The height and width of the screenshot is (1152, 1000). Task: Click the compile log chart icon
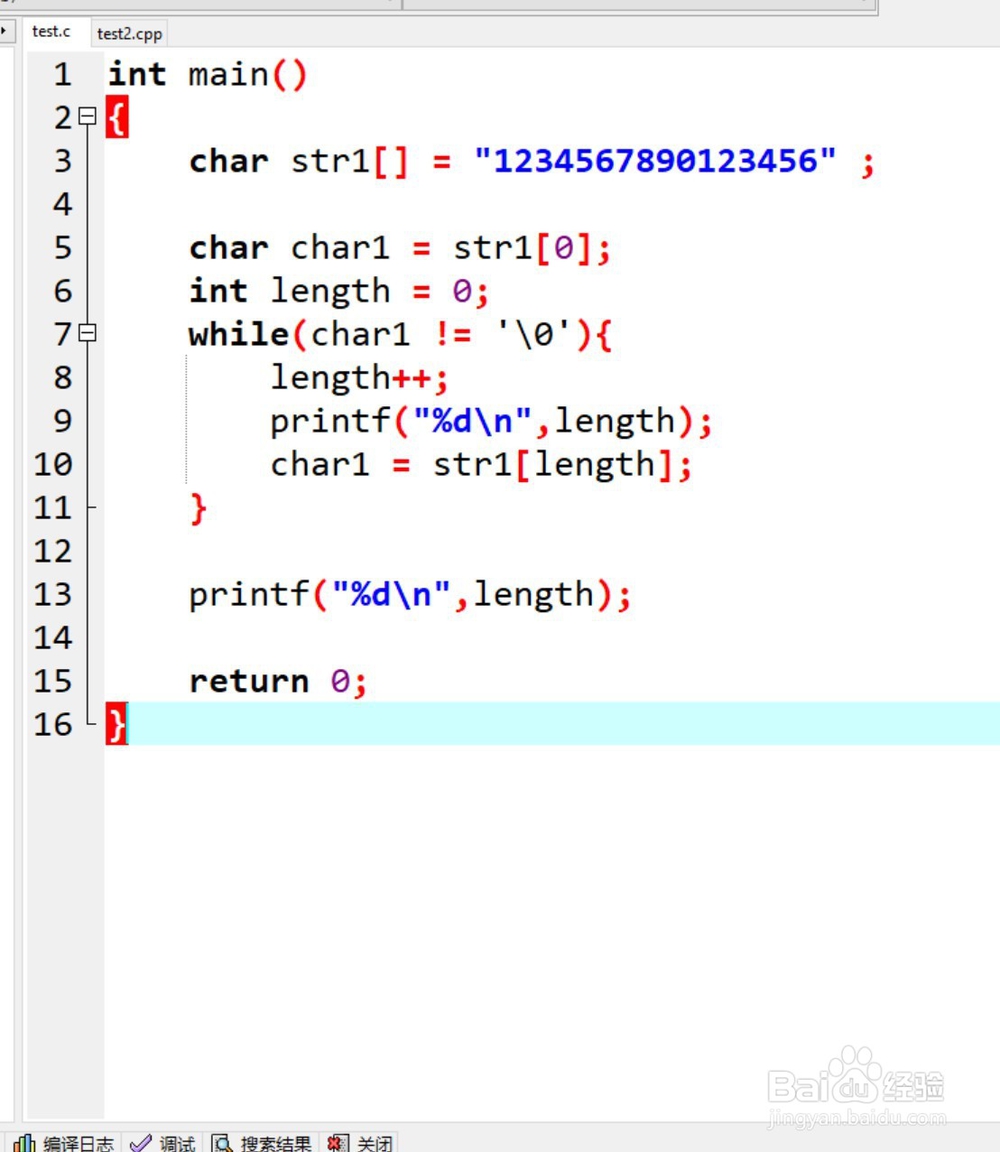pyautogui.click(x=24, y=1143)
